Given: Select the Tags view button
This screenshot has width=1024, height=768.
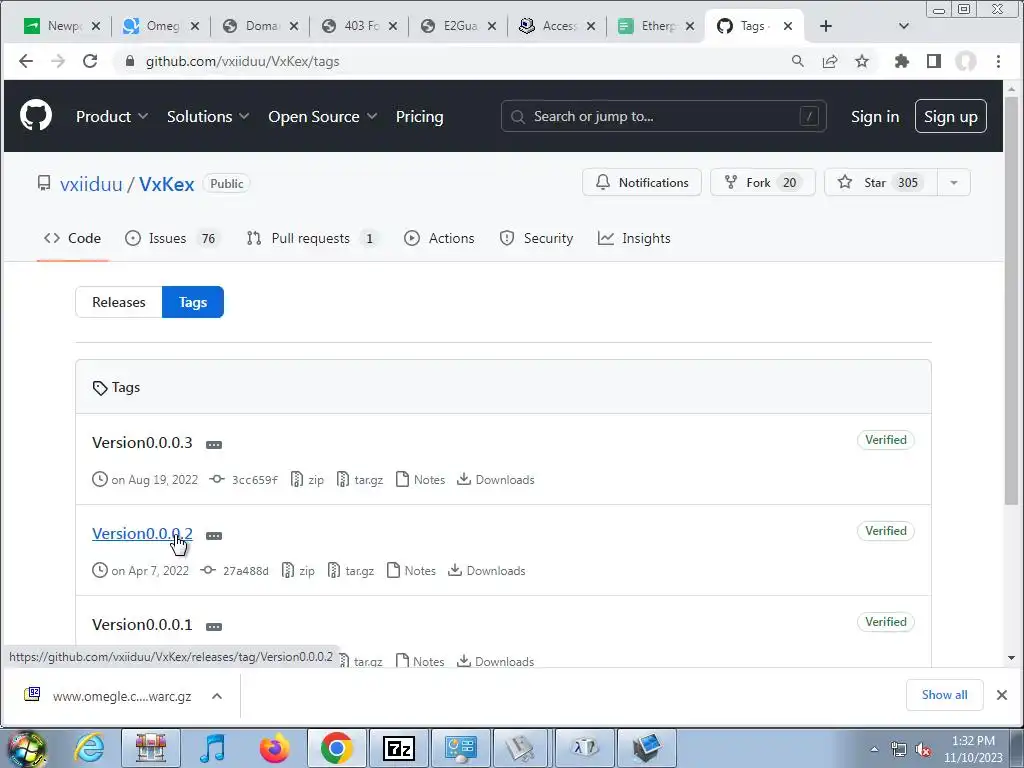Looking at the screenshot, I should (193, 302).
